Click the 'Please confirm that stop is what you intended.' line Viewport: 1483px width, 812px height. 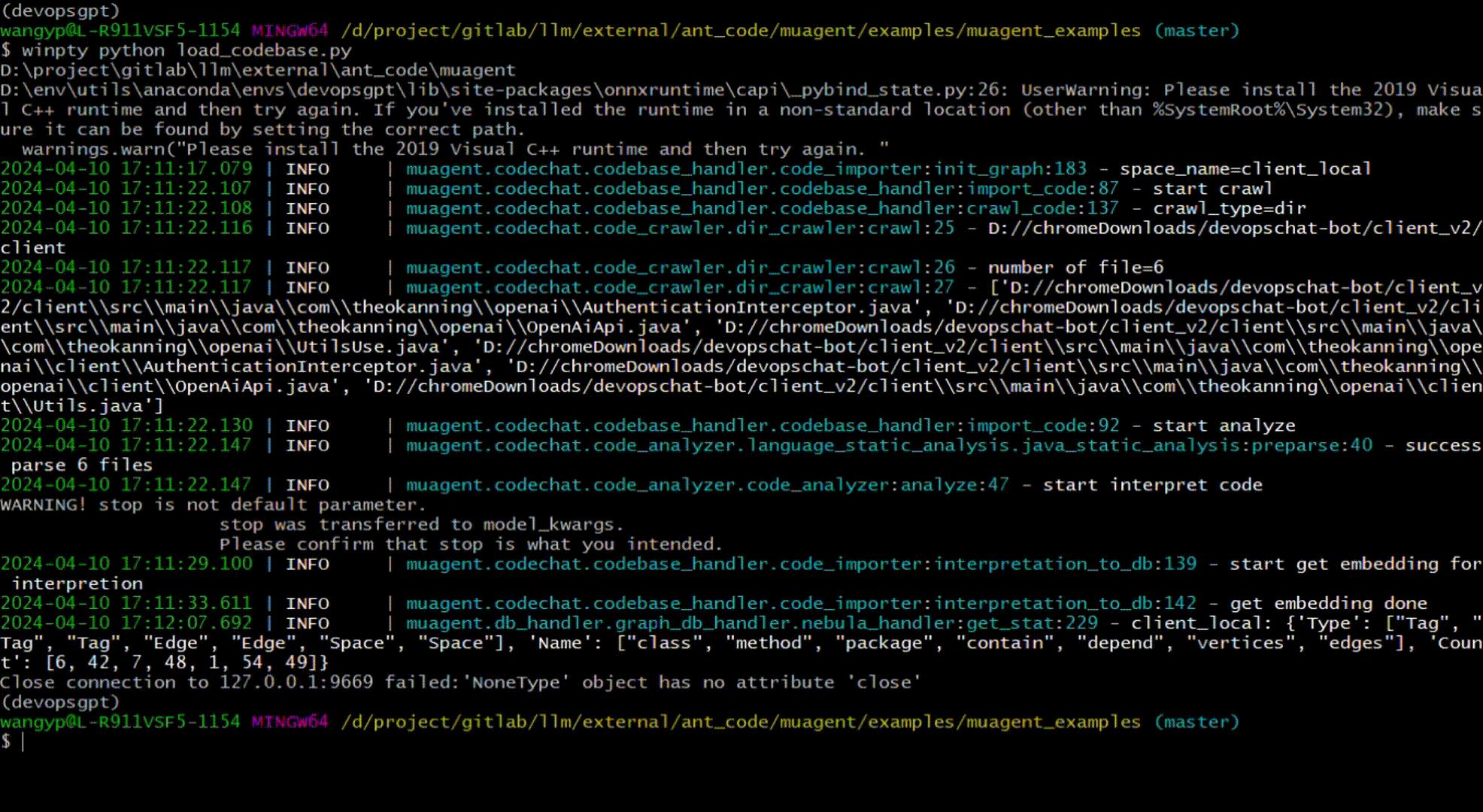[x=471, y=544]
